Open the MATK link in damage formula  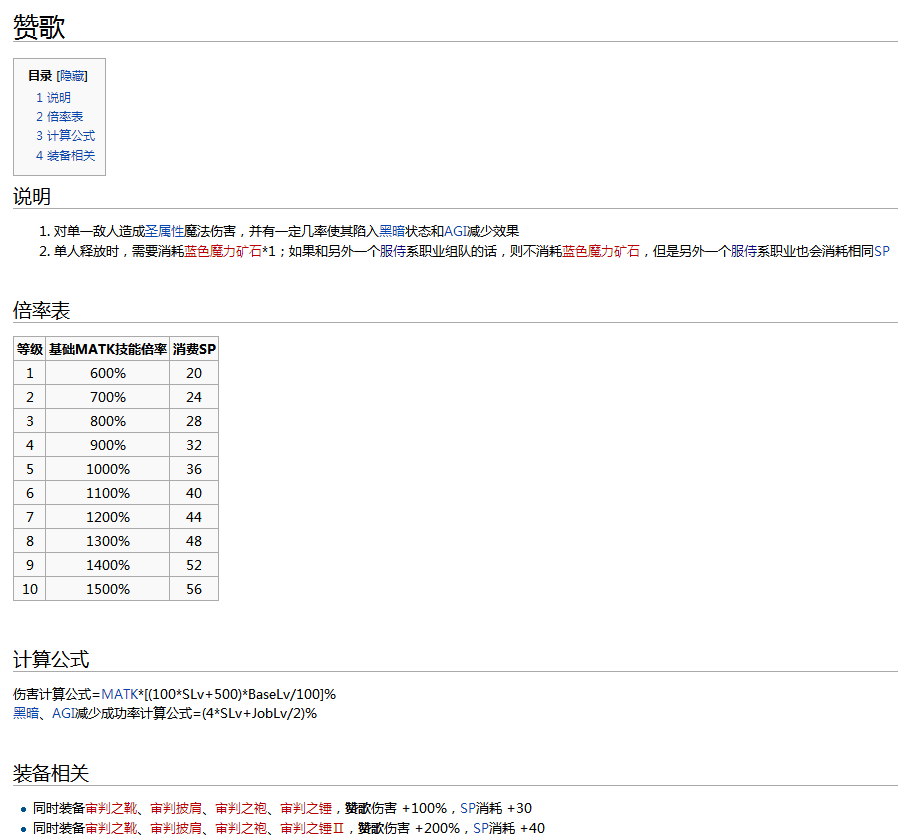120,694
